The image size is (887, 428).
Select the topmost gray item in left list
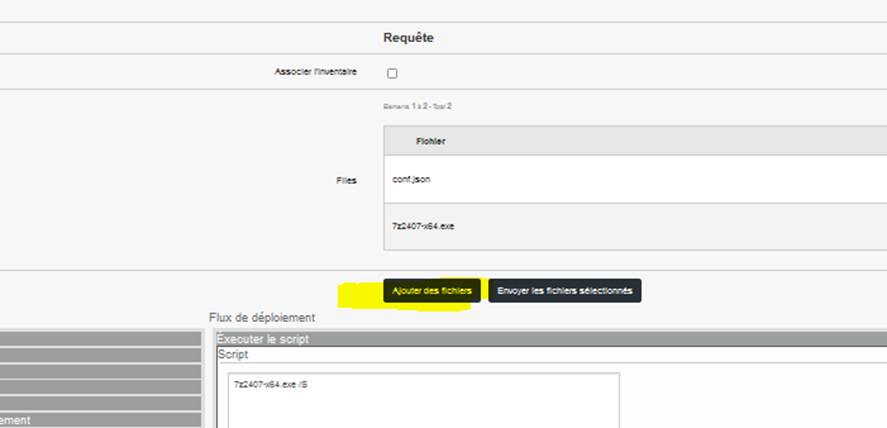(100, 339)
